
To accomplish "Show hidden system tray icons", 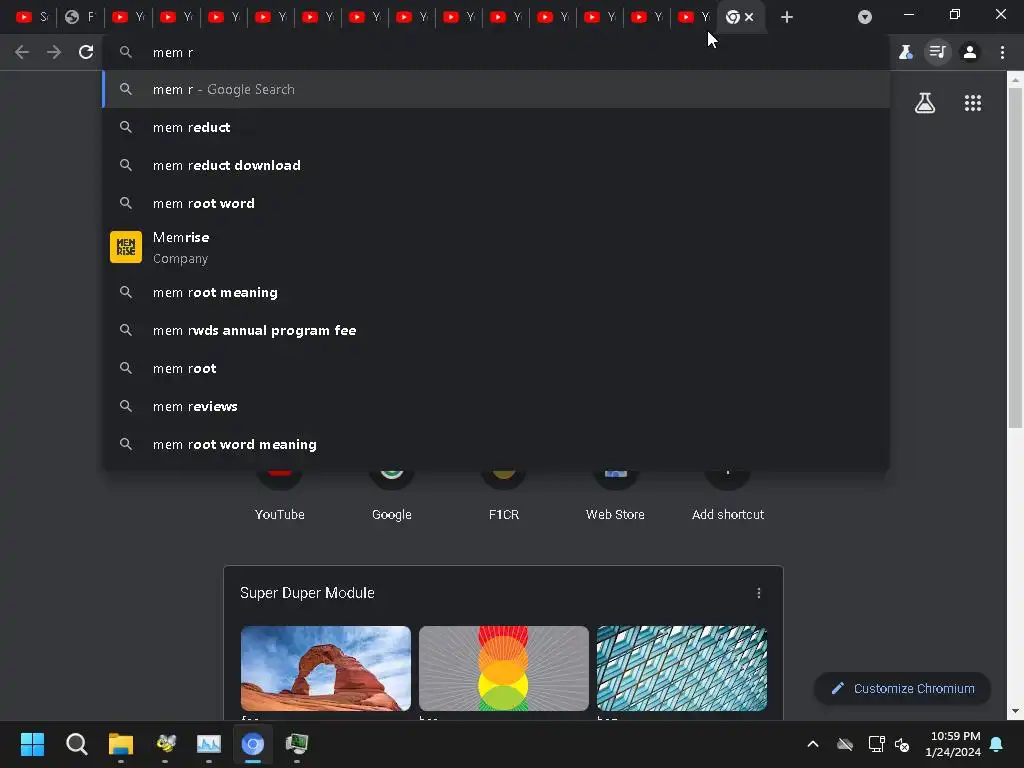I will 813,744.
